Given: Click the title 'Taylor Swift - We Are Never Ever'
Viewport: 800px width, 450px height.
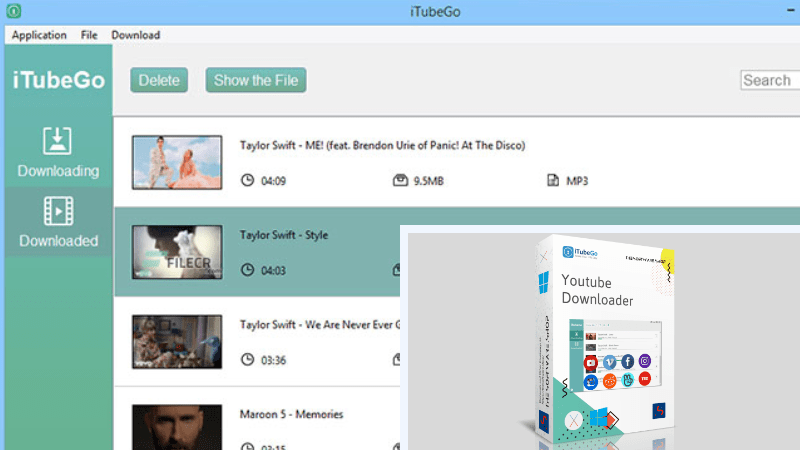Looking at the screenshot, I should pos(320,325).
